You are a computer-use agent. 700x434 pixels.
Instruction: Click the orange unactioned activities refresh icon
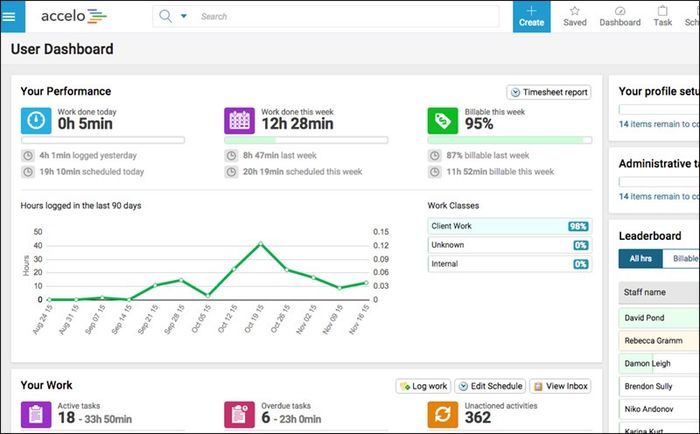click(442, 414)
